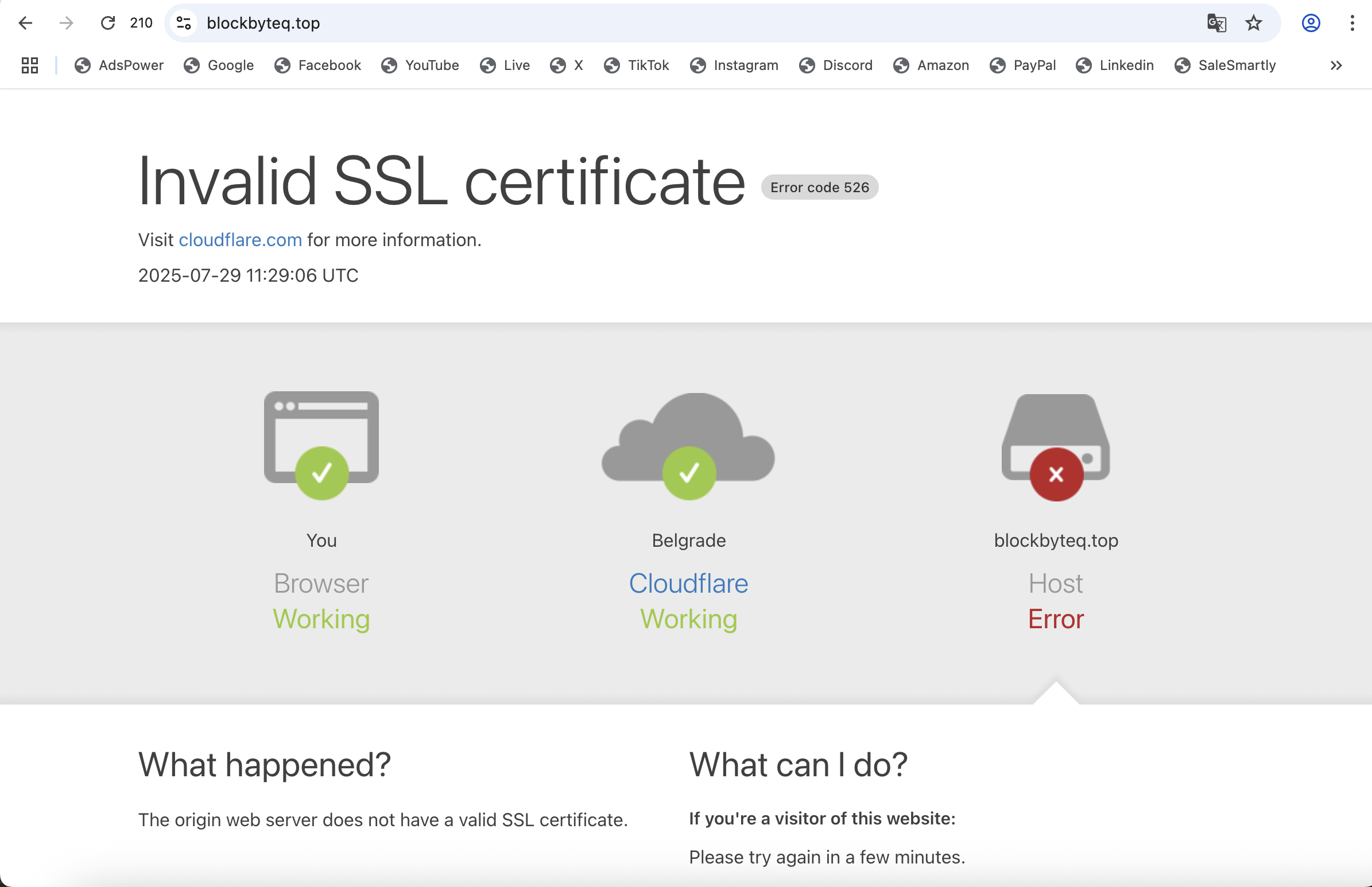The image size is (1372, 887).
Task: Click the blue Cloudflare status link
Action: coord(689,583)
